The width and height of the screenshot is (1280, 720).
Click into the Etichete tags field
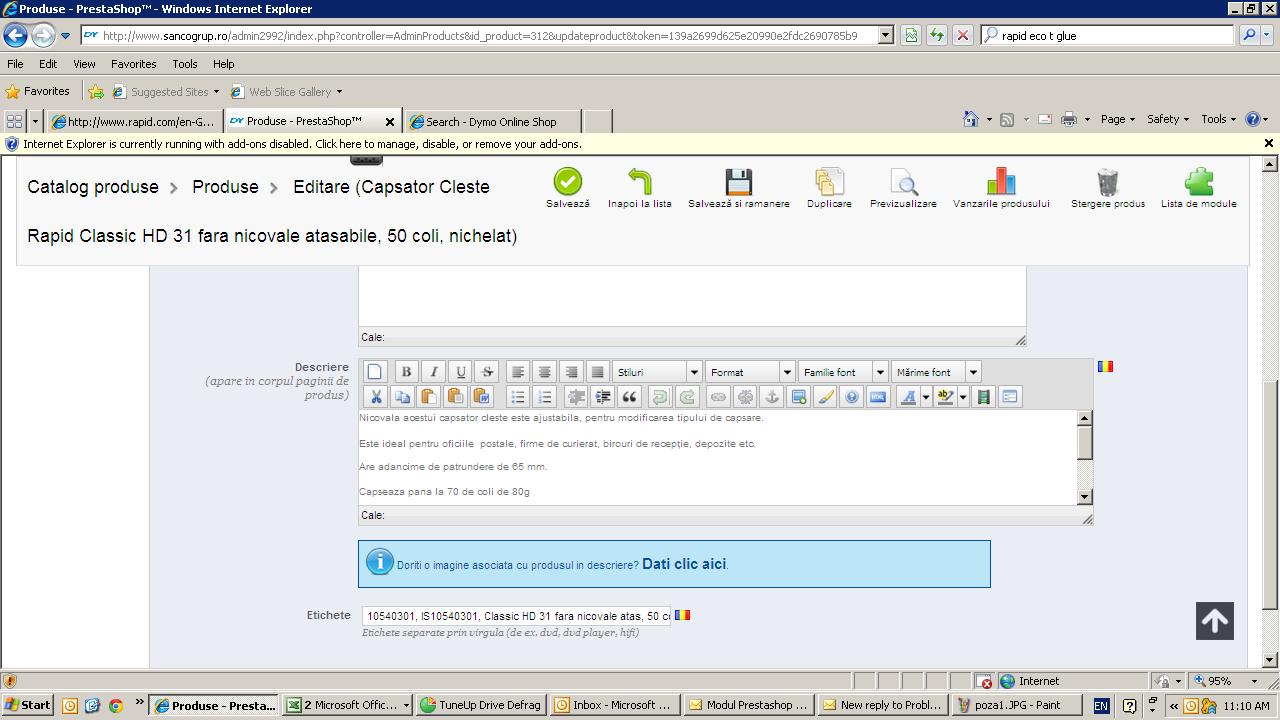pyautogui.click(x=516, y=616)
